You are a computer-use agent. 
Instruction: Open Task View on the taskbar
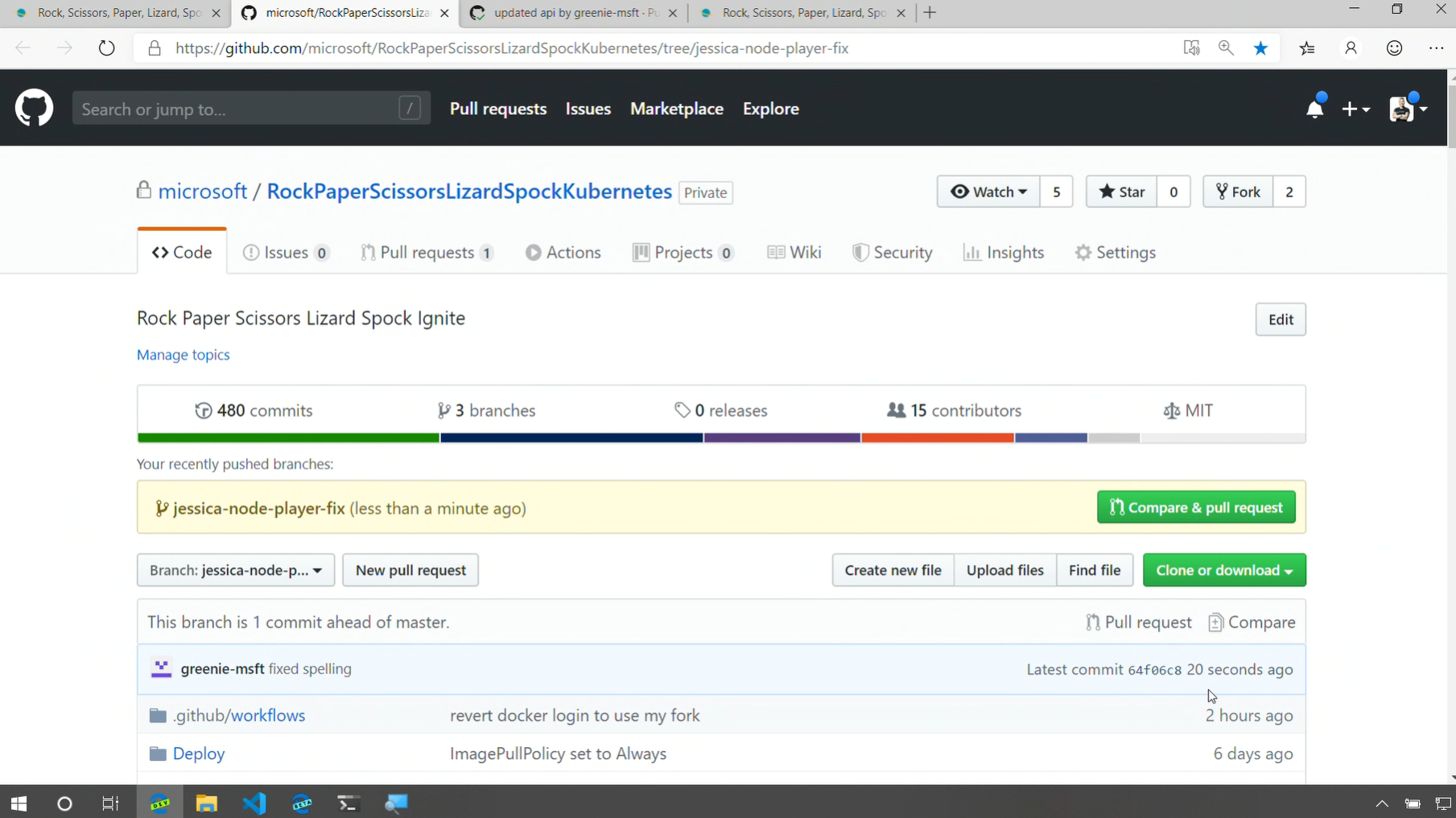(110, 803)
